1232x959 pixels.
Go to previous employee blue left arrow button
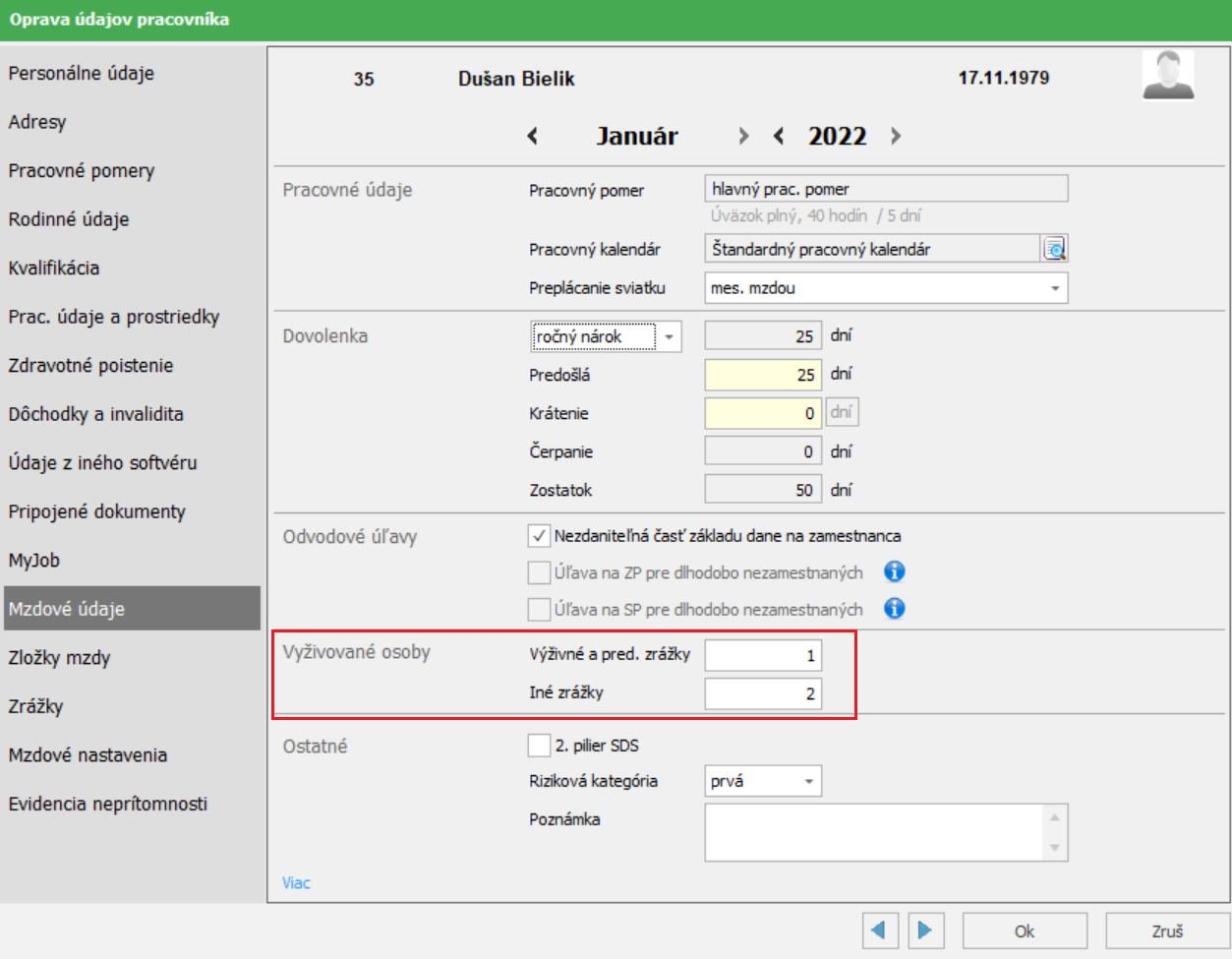click(880, 930)
